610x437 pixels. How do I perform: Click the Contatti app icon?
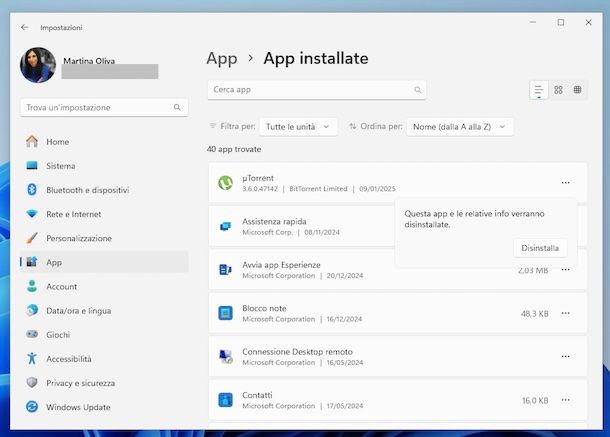click(x=225, y=400)
